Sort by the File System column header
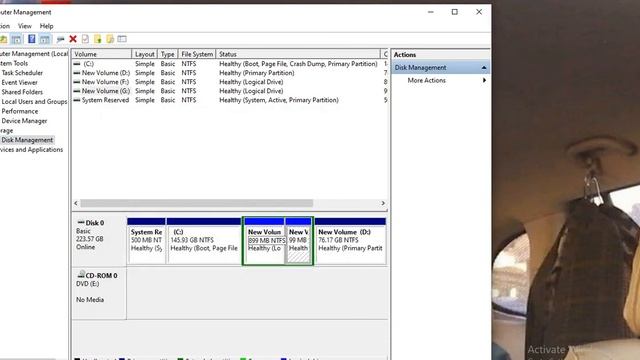The image size is (640, 360). coord(197,54)
